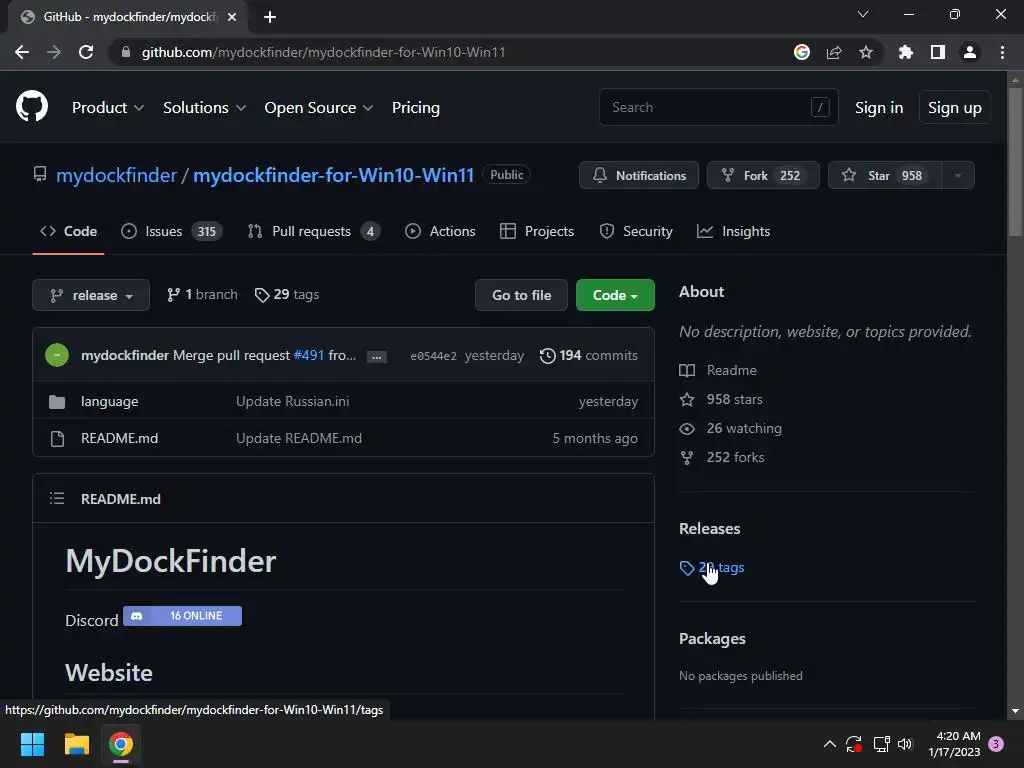Open README table of contents icon

pos(57,499)
